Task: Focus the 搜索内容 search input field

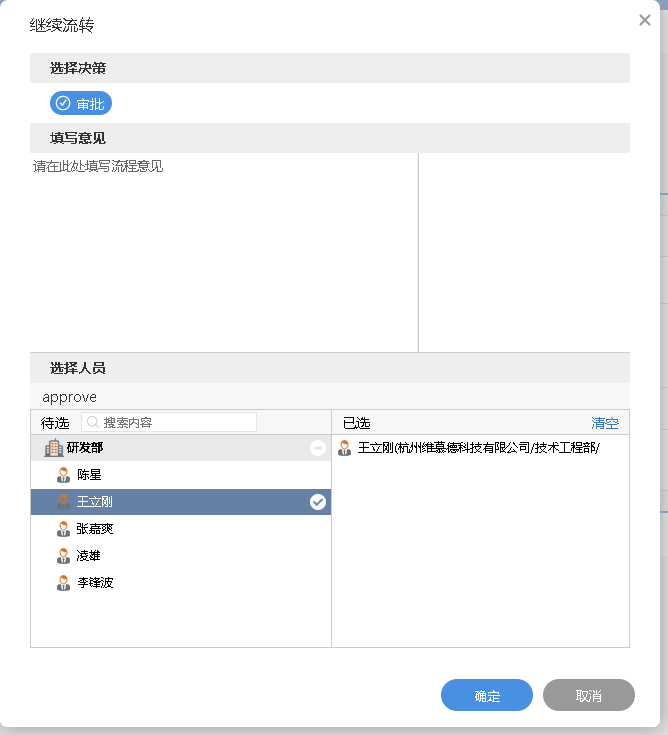Action: (x=177, y=423)
